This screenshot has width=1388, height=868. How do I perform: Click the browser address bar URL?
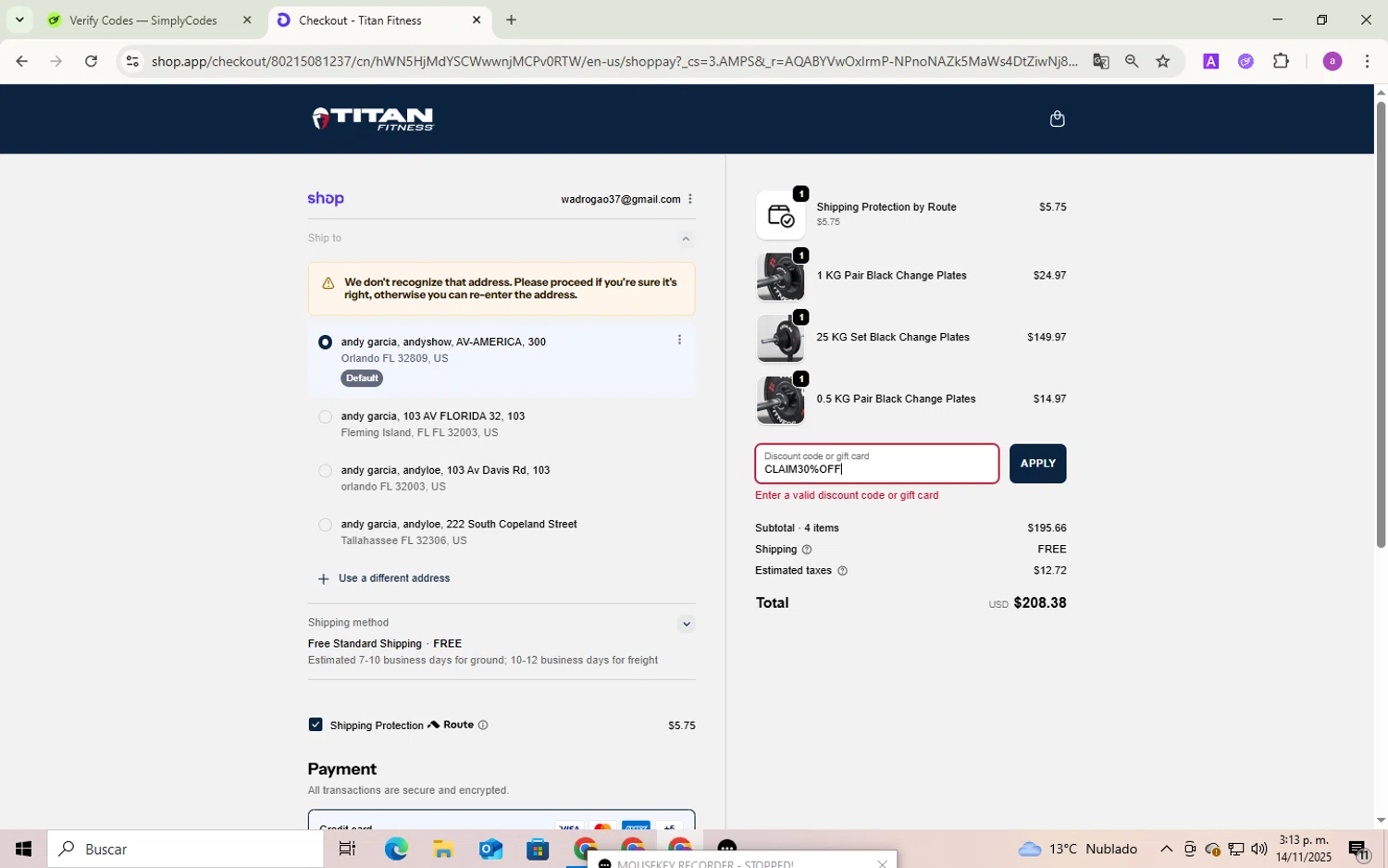[x=614, y=61]
